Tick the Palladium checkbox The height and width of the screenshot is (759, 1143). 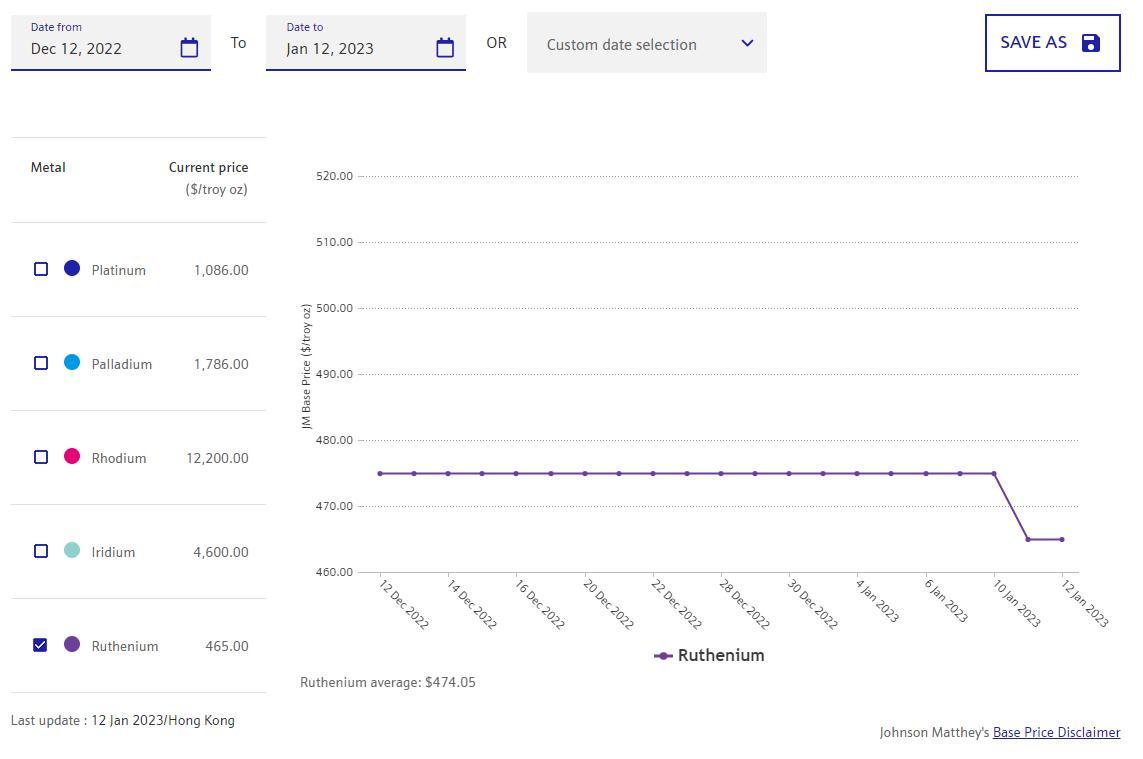pyautogui.click(x=41, y=363)
